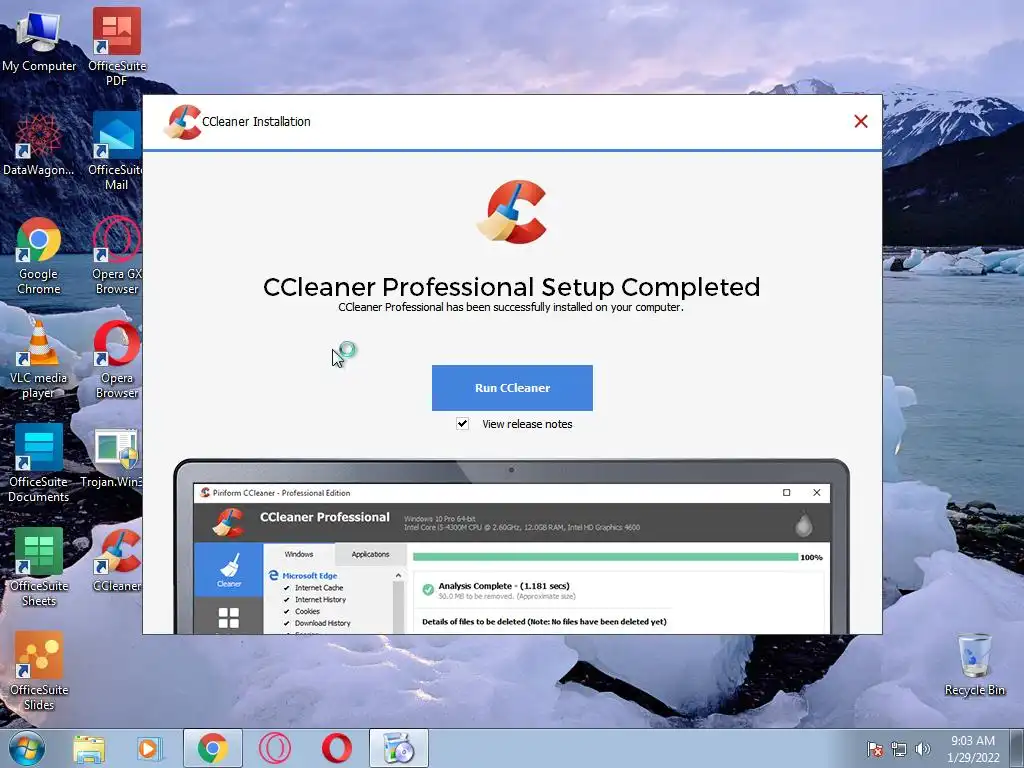Click the four-squares sidebar icon in preview

[x=229, y=617]
